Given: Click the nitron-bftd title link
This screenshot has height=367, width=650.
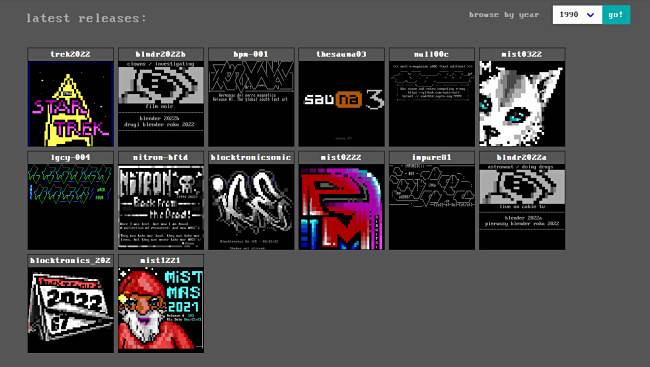Looking at the screenshot, I should (x=161, y=158).
